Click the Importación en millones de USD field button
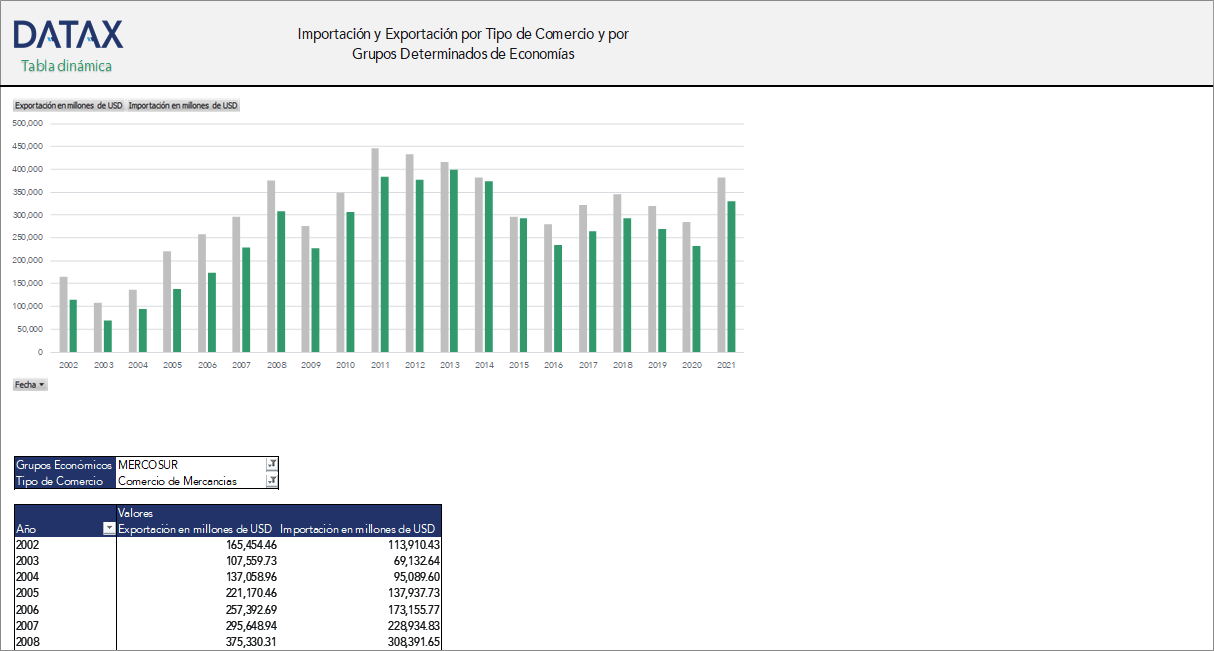1214x651 pixels. click(x=183, y=104)
